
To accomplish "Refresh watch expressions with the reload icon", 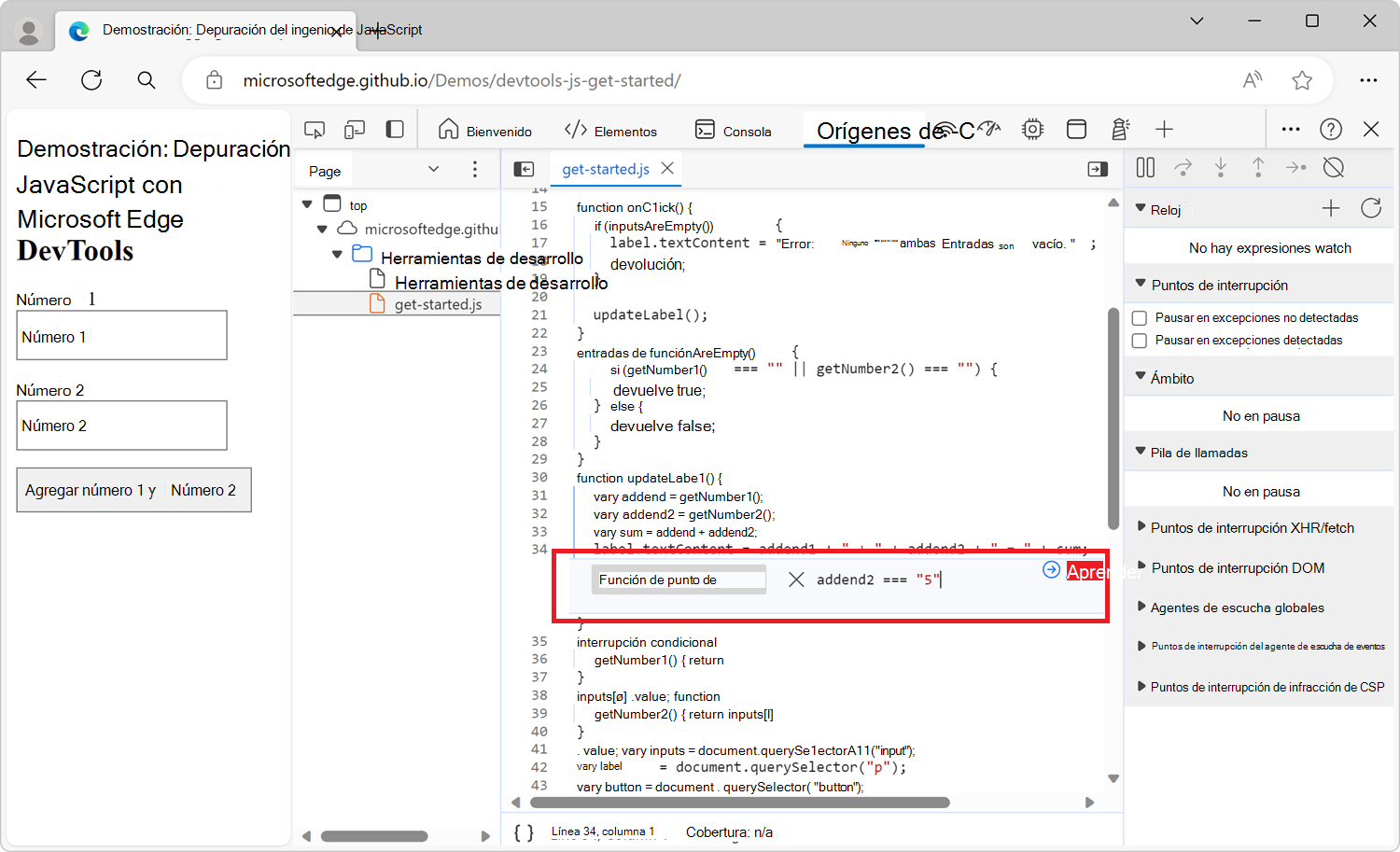I will point(1370,209).
